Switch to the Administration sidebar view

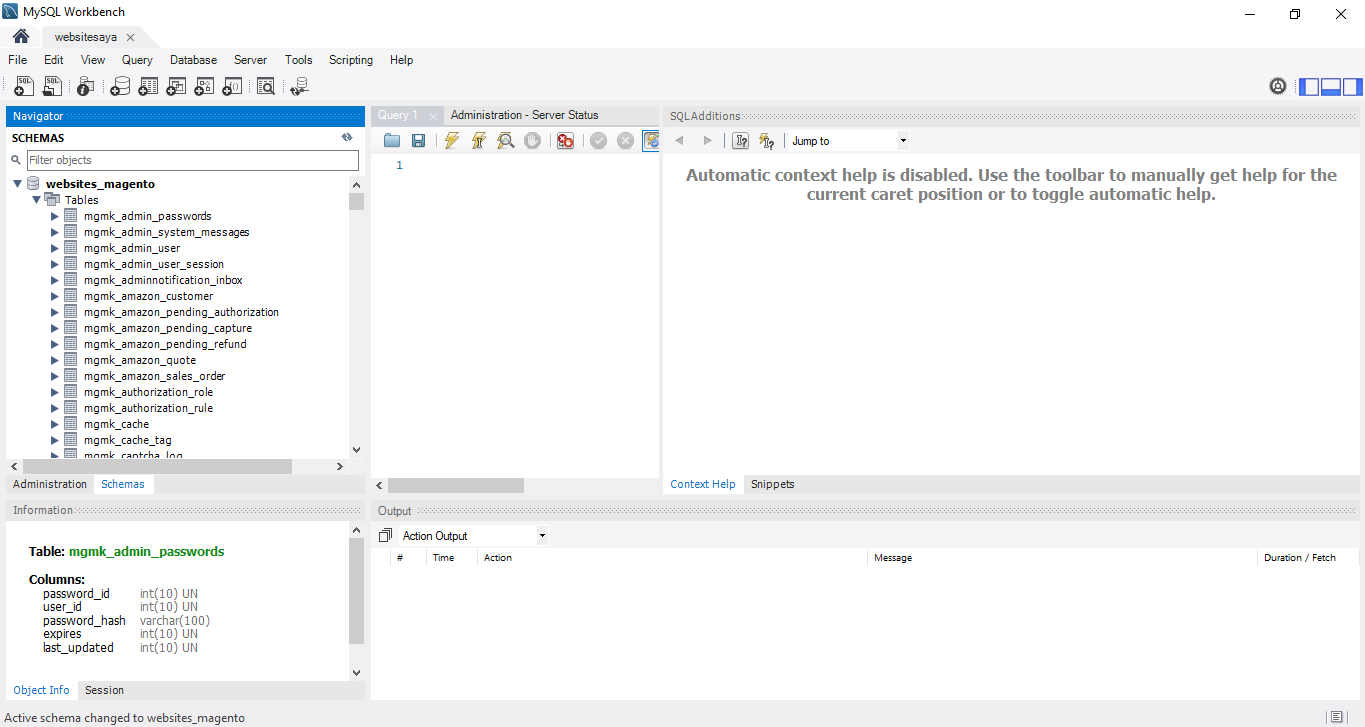49,484
